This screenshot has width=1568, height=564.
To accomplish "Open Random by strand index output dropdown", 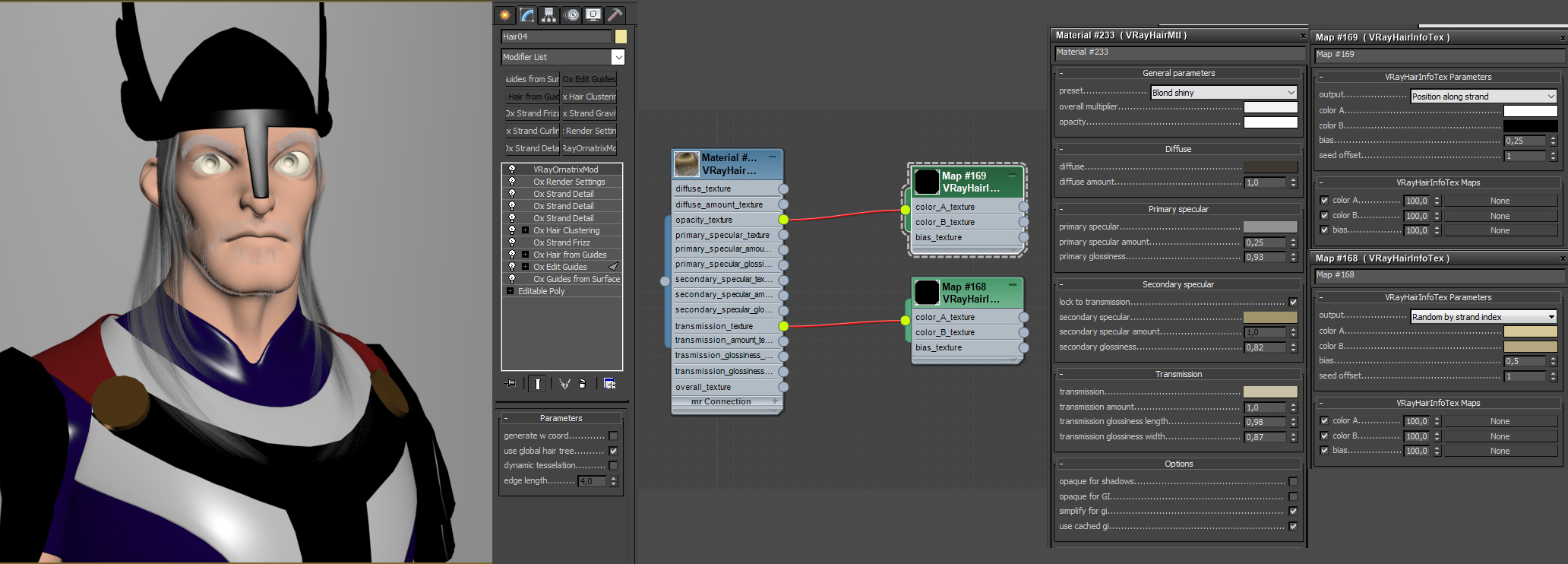I will point(1484,317).
